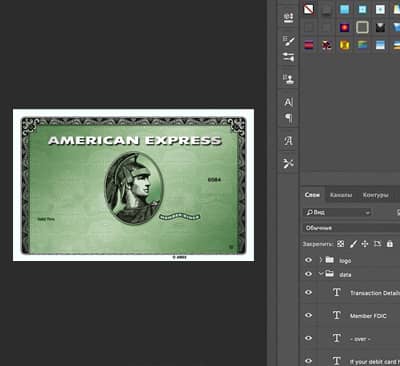Image resolution: width=400 pixels, height=366 pixels.
Task: Open the 'Обычные' blend mode dropdown
Action: point(351,228)
